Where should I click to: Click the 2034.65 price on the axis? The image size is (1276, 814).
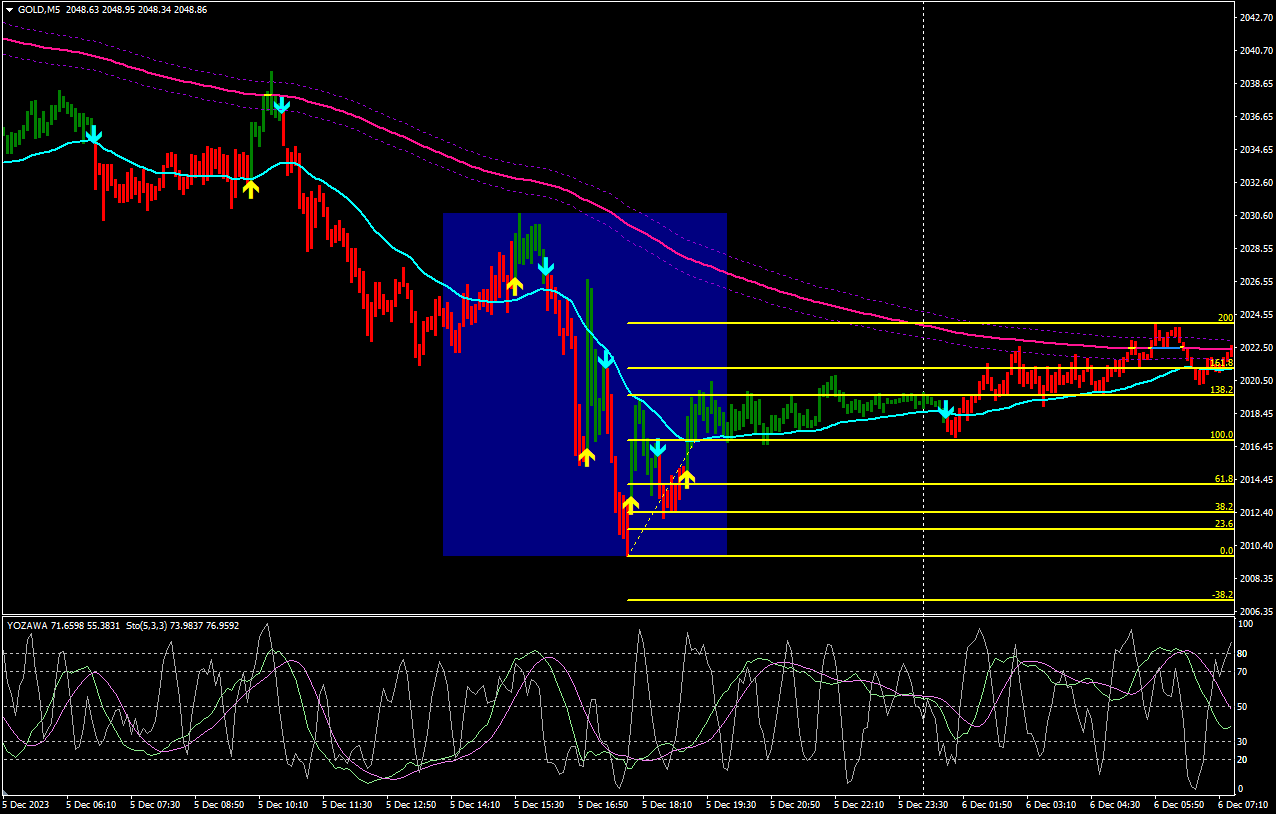(1255, 150)
